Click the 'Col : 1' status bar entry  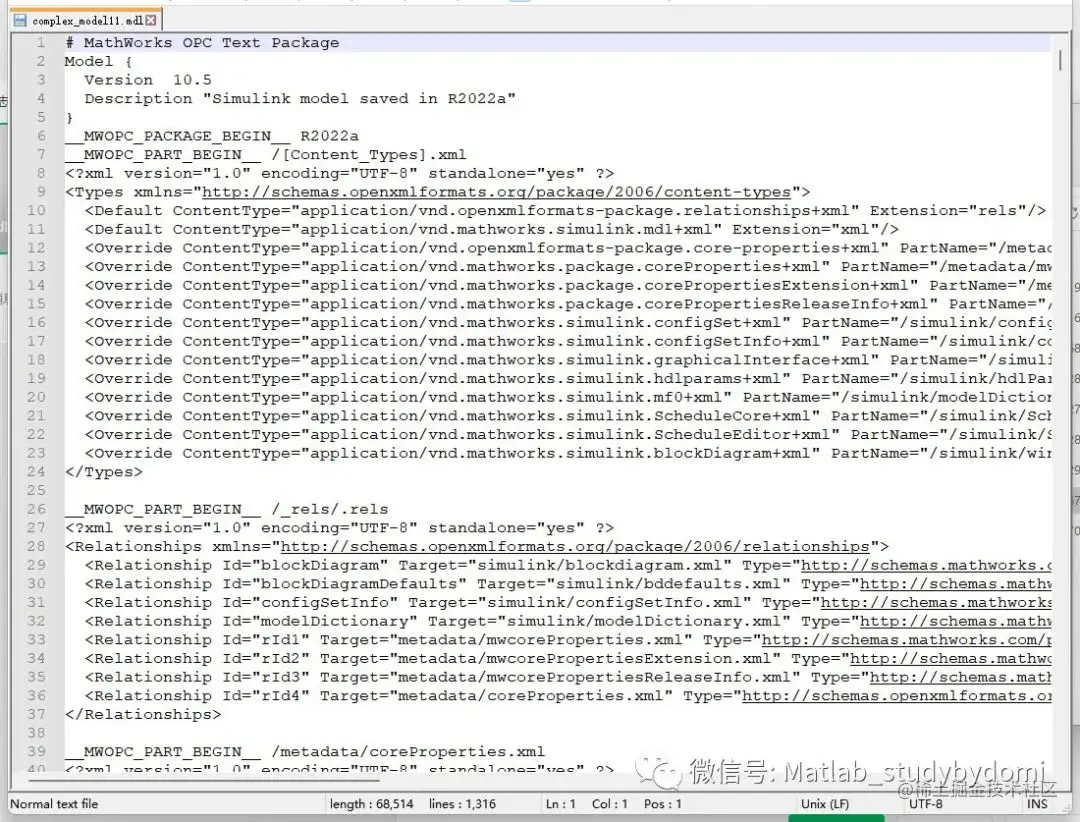pos(610,803)
